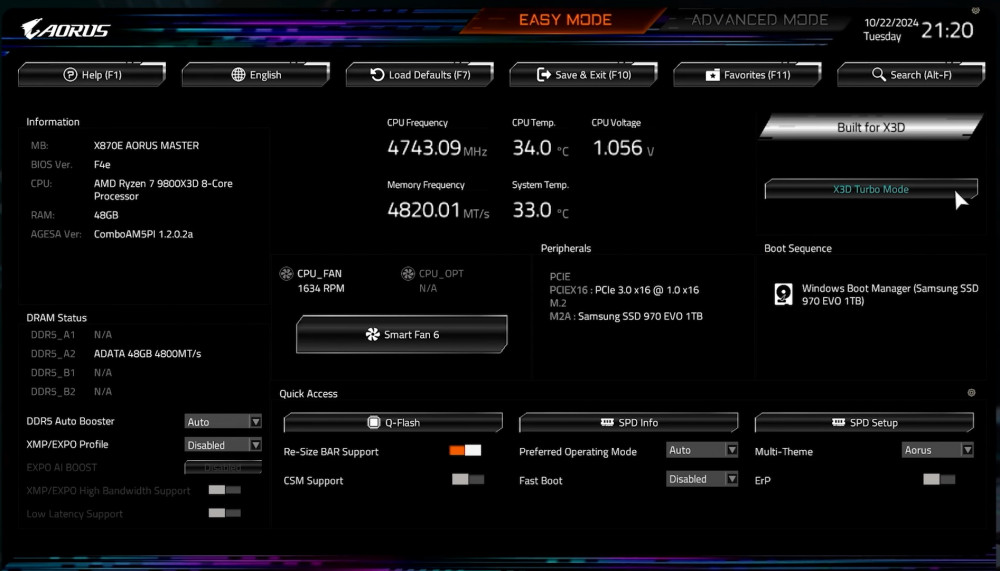Screen dimensions: 1000x571
Task: Click RAM amount '48GB'
Action: point(106,215)
